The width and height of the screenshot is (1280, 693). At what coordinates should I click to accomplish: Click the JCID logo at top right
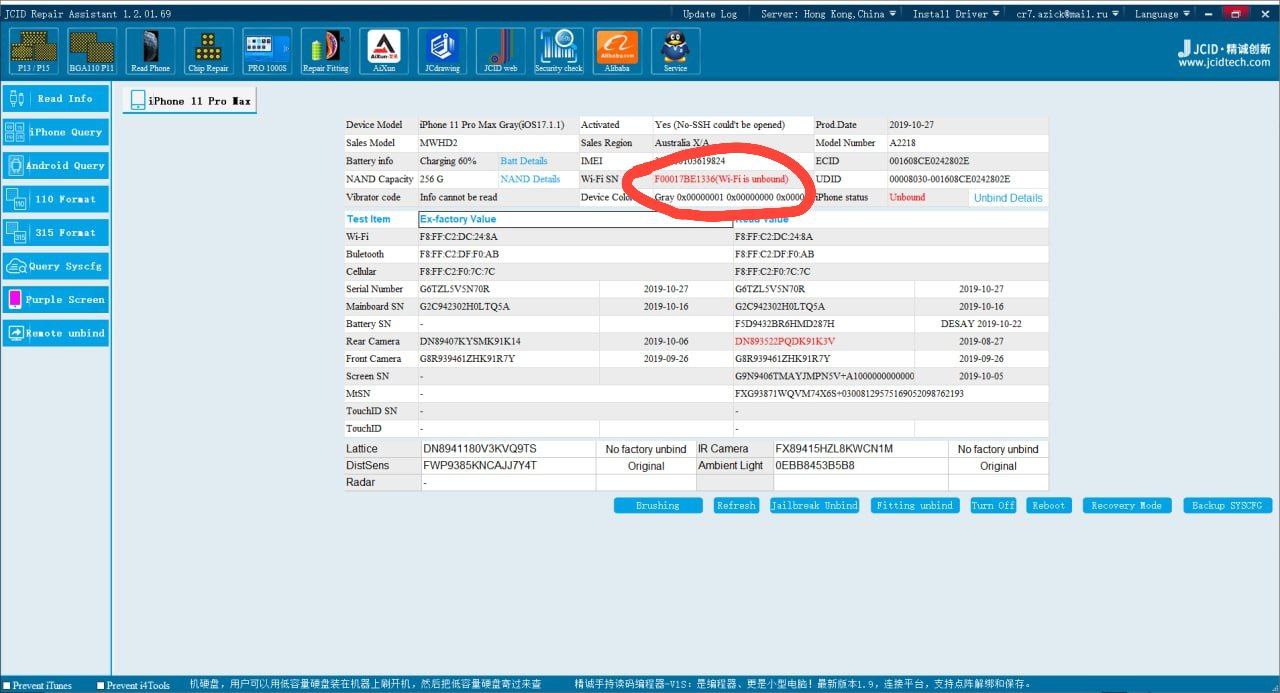click(x=1223, y=48)
